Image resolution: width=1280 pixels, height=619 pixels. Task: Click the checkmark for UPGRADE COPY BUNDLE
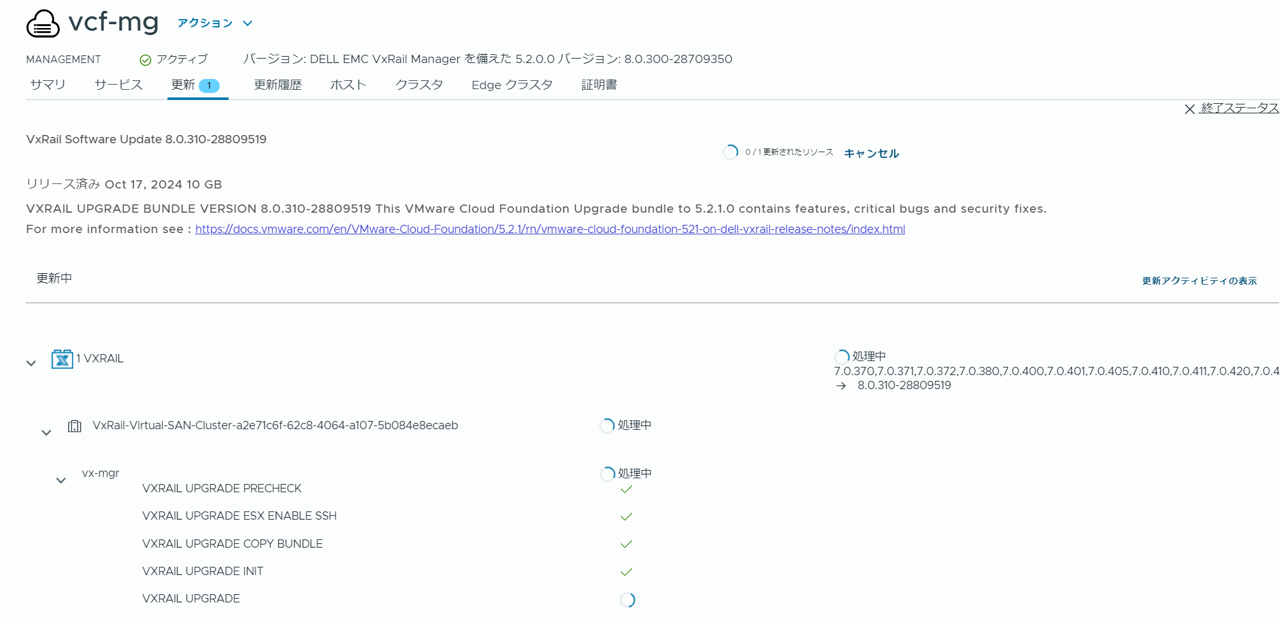[627, 544]
